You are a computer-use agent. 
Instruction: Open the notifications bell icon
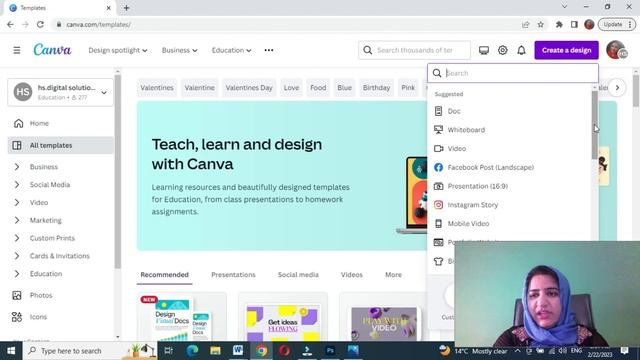(521, 50)
